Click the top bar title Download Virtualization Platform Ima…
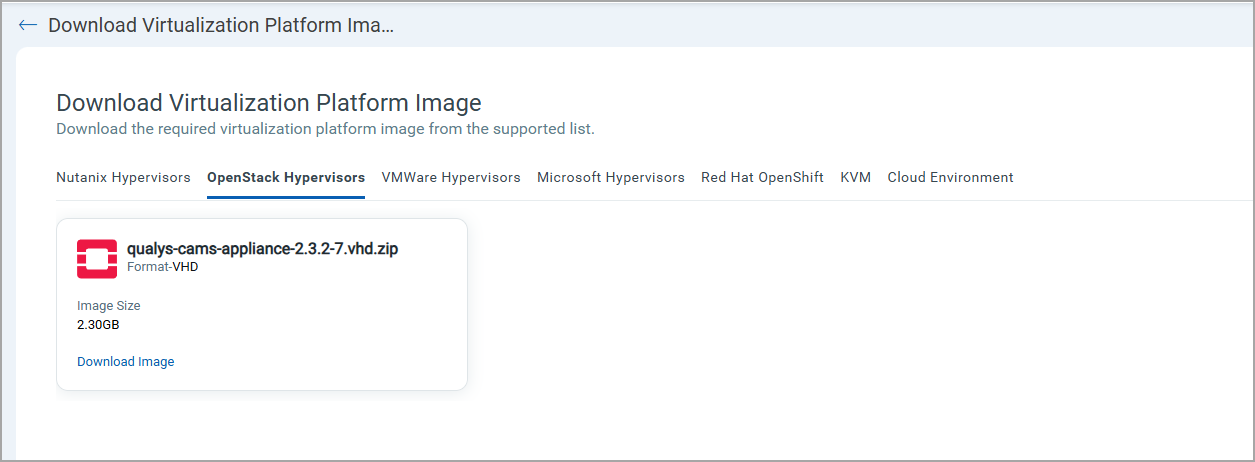 (x=221, y=25)
